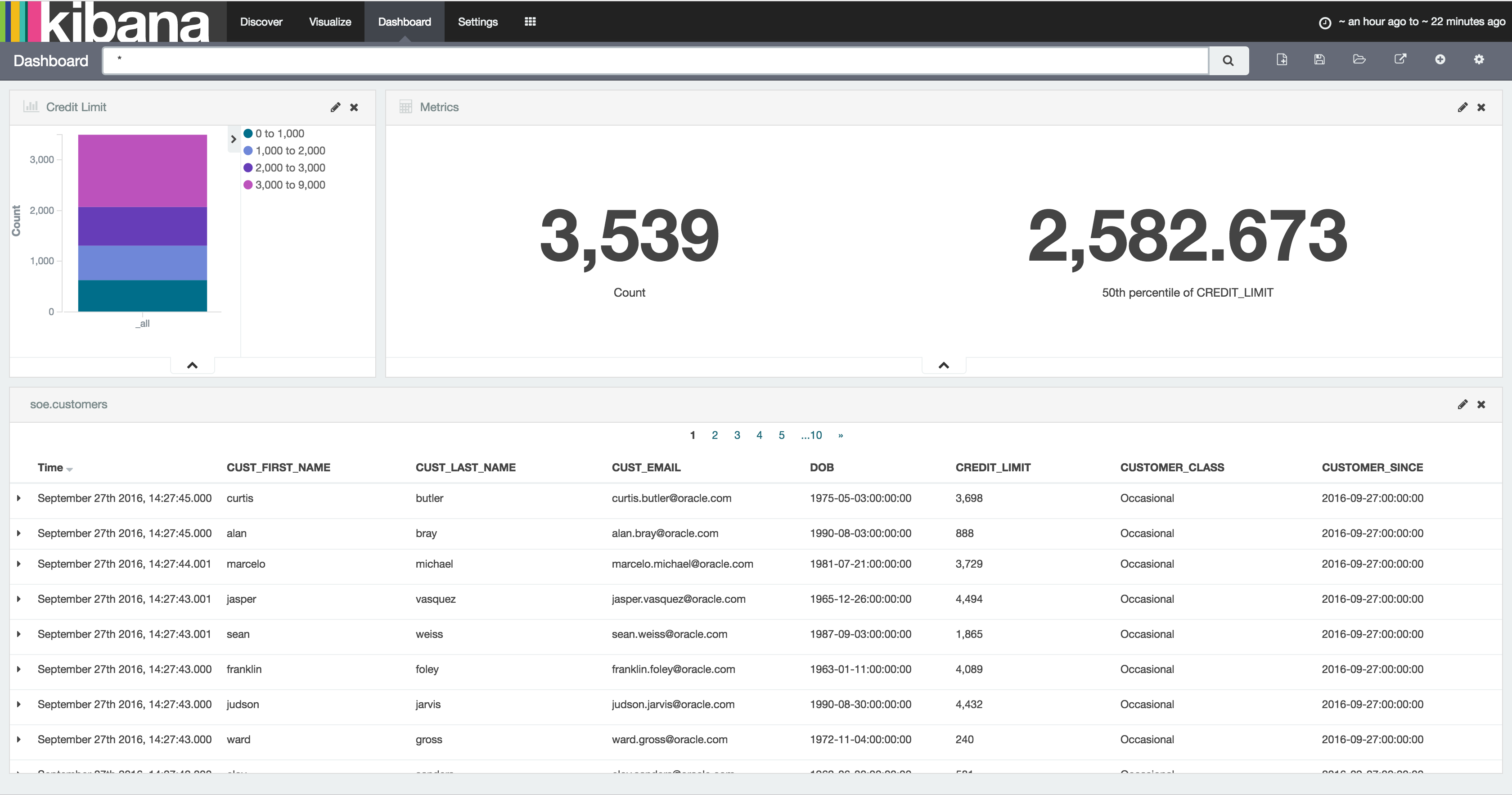Collapse the Metrics panel spy caret

pyautogui.click(x=944, y=365)
